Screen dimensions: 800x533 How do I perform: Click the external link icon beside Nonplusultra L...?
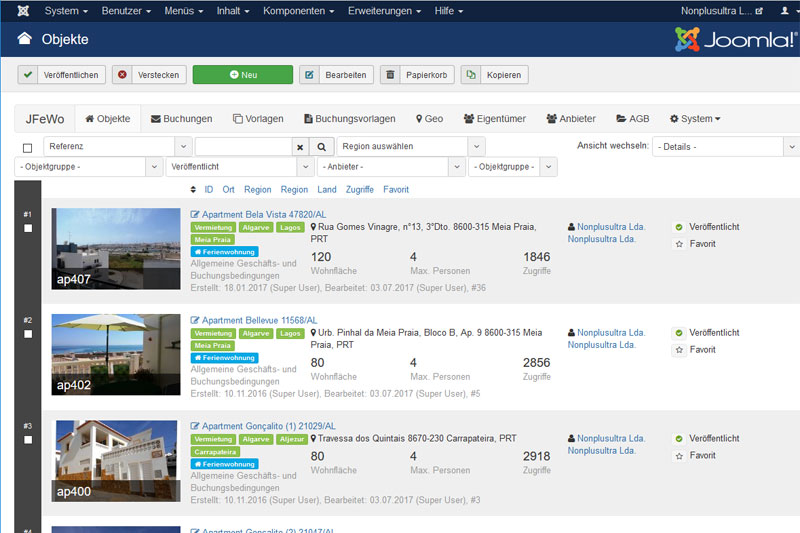pos(759,11)
